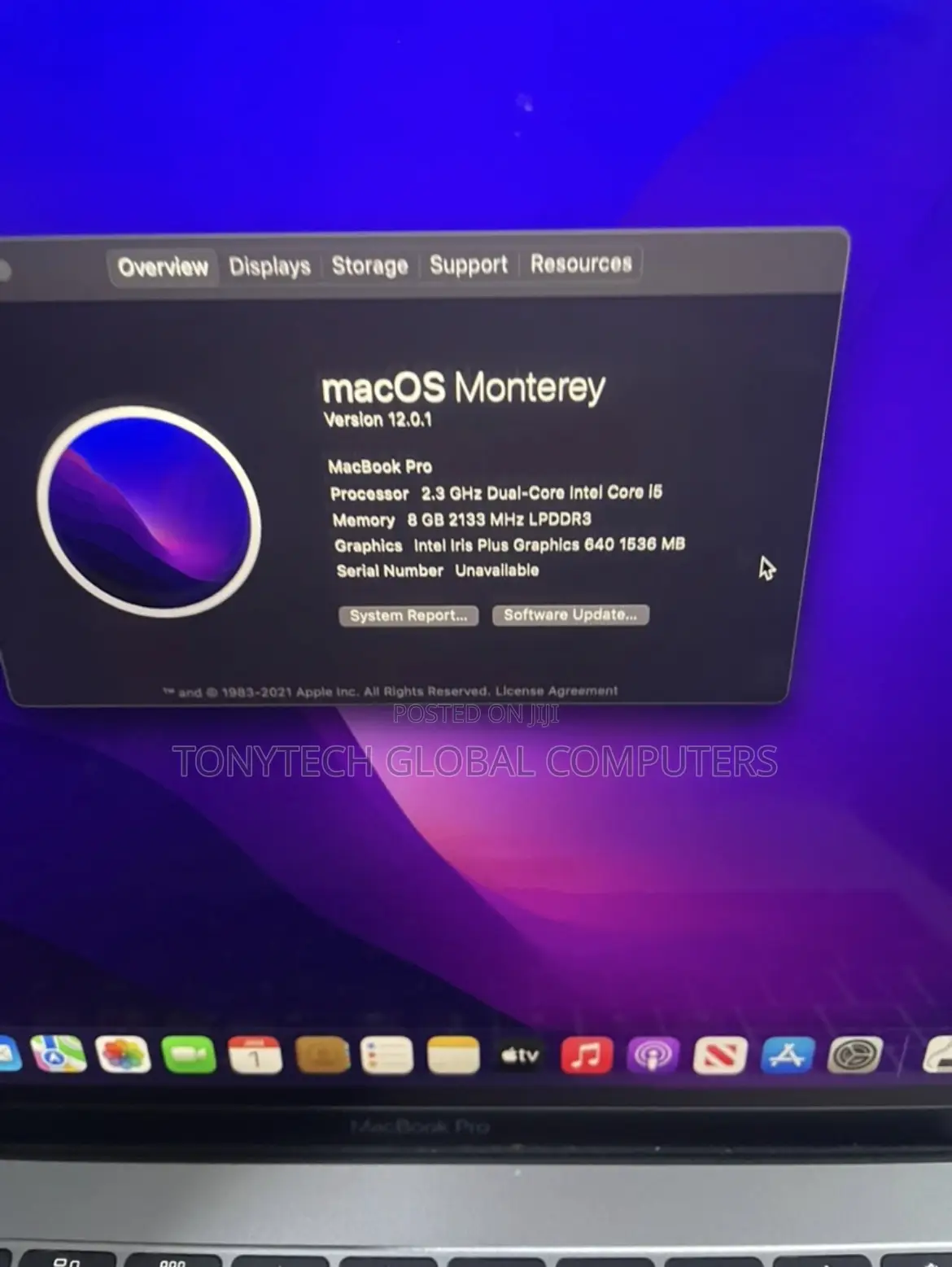Click the 'MacBook Pro' model name text
The image size is (952, 1267).
(x=380, y=467)
